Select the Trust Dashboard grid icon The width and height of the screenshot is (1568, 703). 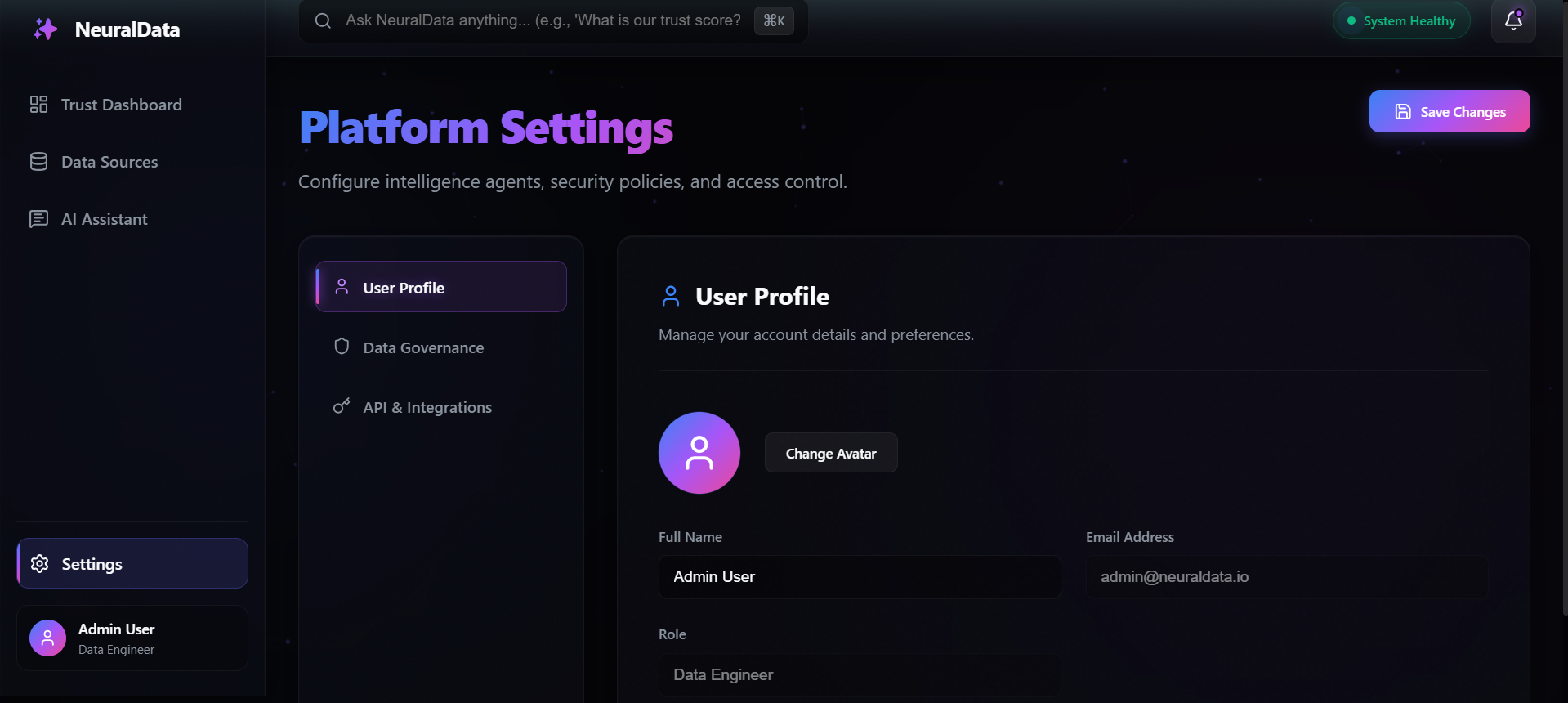pos(38,104)
